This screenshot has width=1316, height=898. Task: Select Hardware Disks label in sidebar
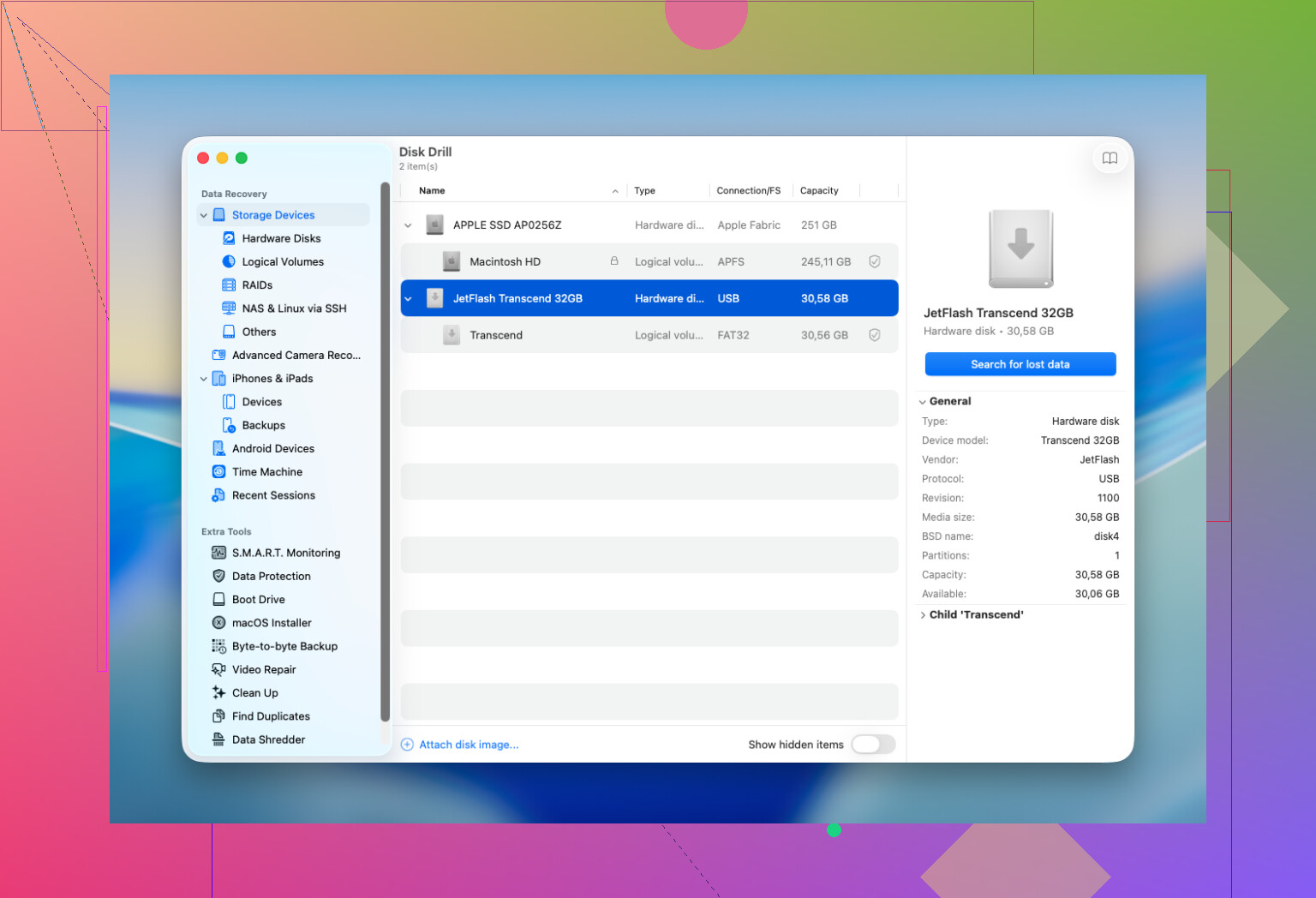[282, 238]
